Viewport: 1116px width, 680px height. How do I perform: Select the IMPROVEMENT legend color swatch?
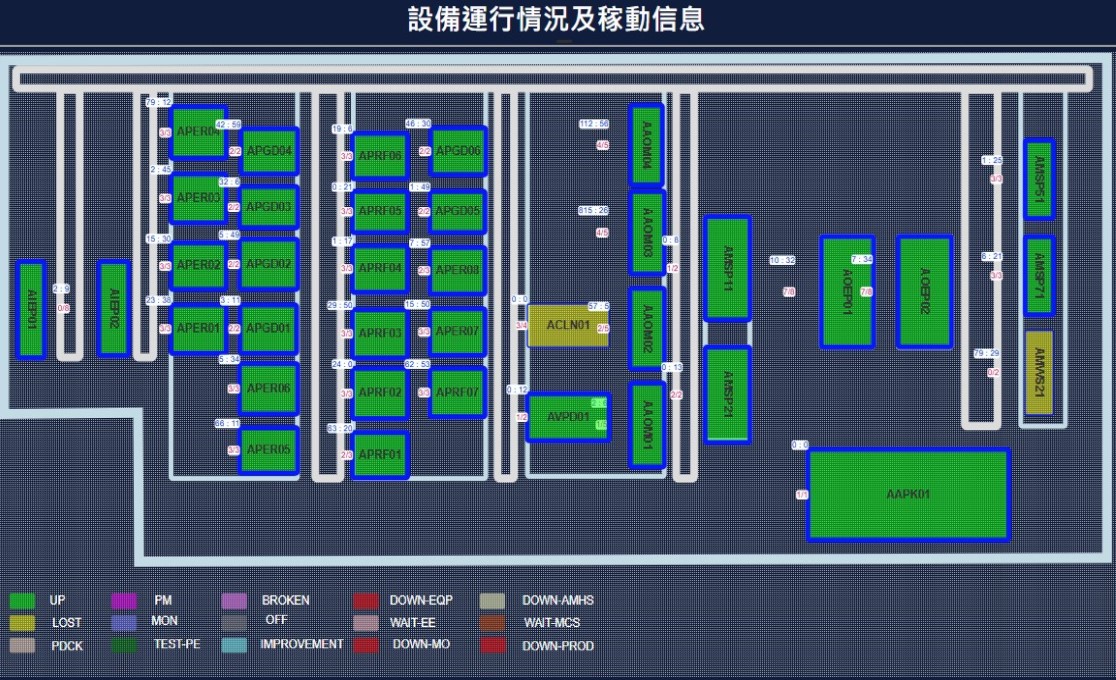coord(233,645)
